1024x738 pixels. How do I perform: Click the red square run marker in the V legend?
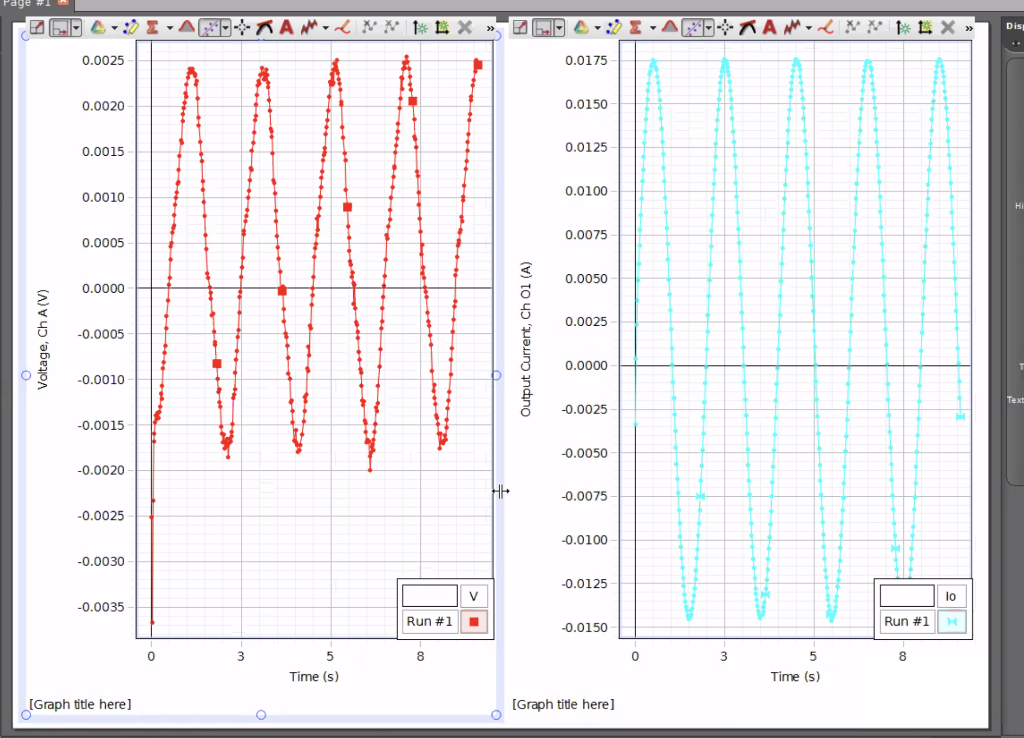pyautogui.click(x=474, y=621)
